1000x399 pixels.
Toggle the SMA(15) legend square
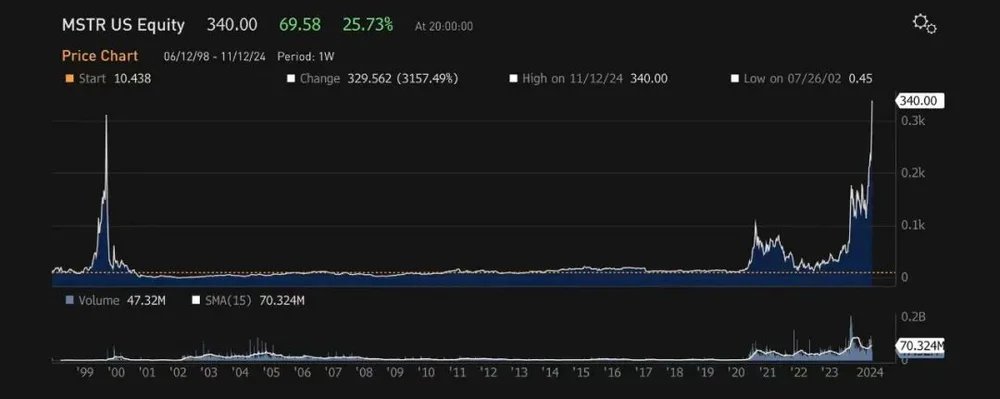pyautogui.click(x=196, y=300)
